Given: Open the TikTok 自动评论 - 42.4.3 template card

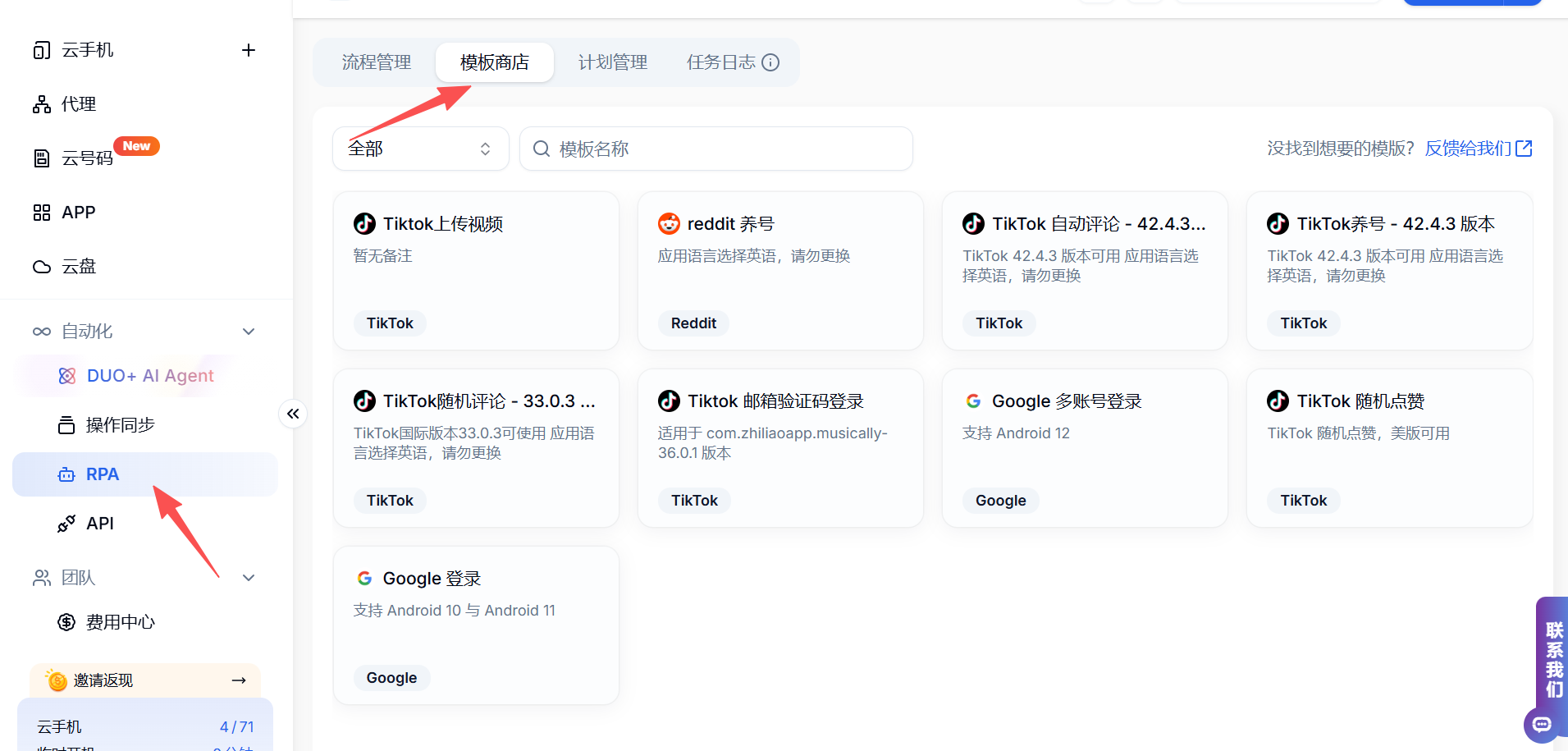Looking at the screenshot, I should click(1085, 271).
